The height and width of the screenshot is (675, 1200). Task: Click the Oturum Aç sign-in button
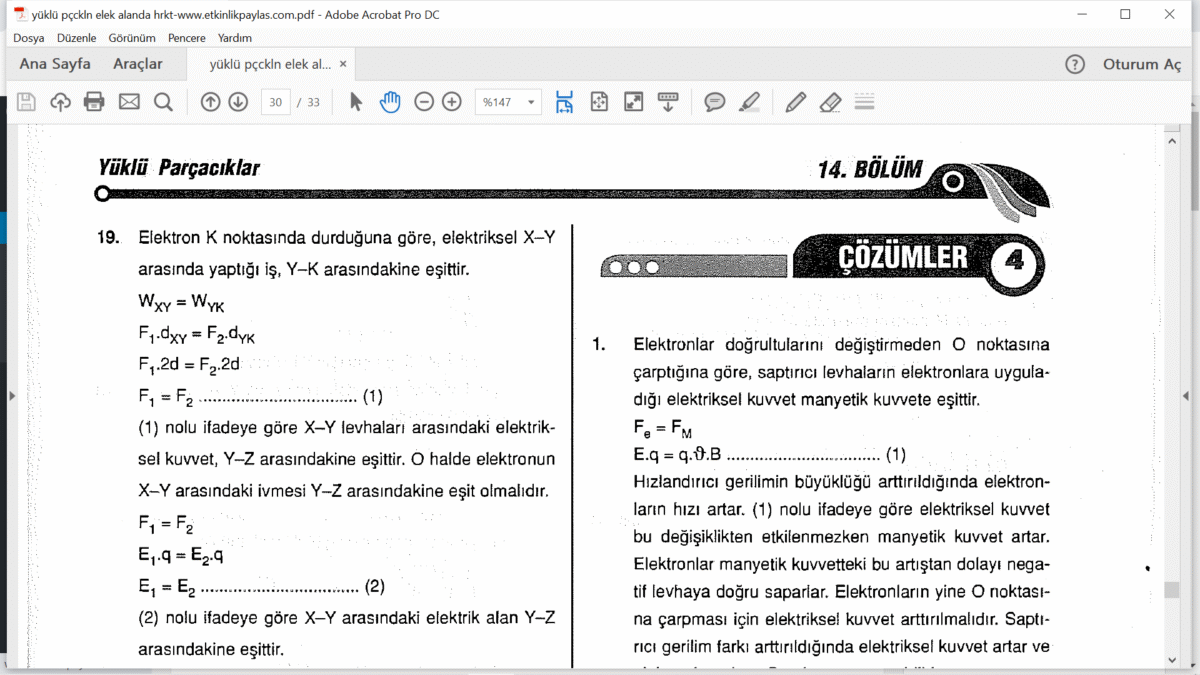point(1142,64)
